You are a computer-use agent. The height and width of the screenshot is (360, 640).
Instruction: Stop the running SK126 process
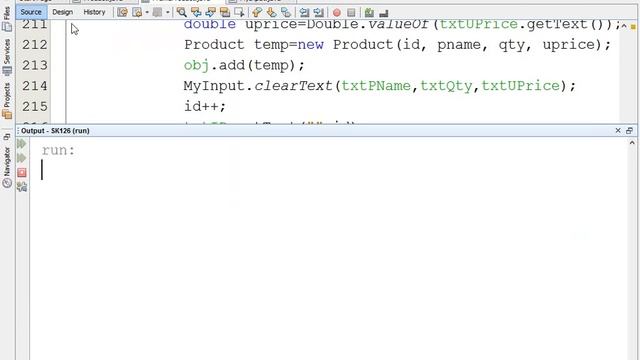pos(22,173)
